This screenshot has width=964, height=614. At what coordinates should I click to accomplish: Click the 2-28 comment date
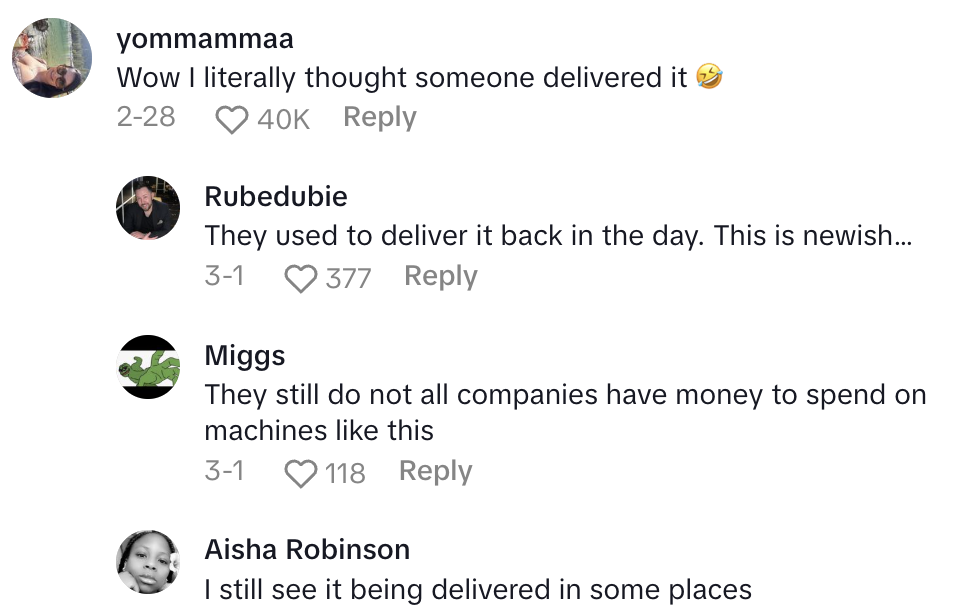pos(146,118)
